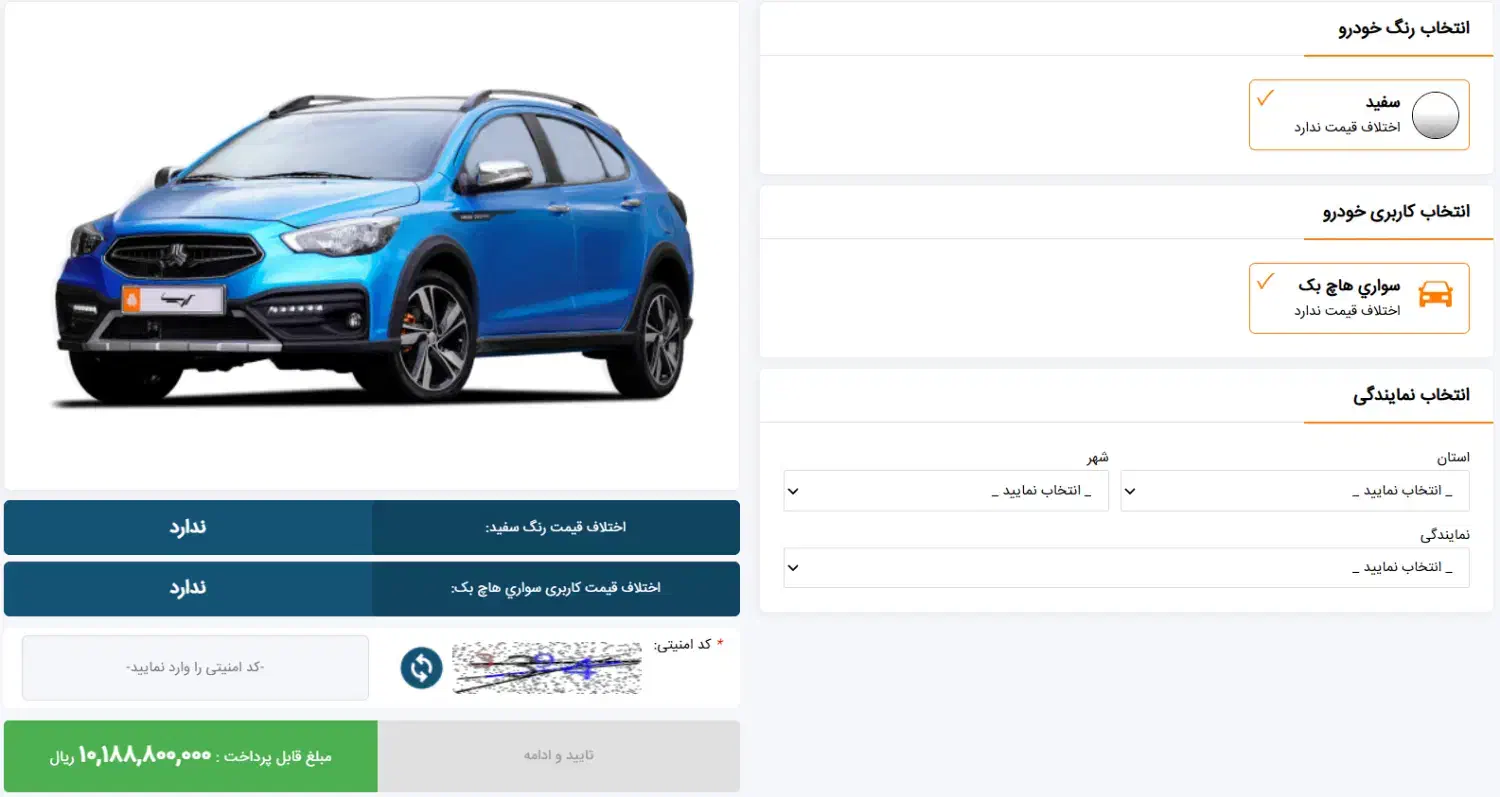Click the blue car image
The width and height of the screenshot is (1500, 797).
[371, 246]
